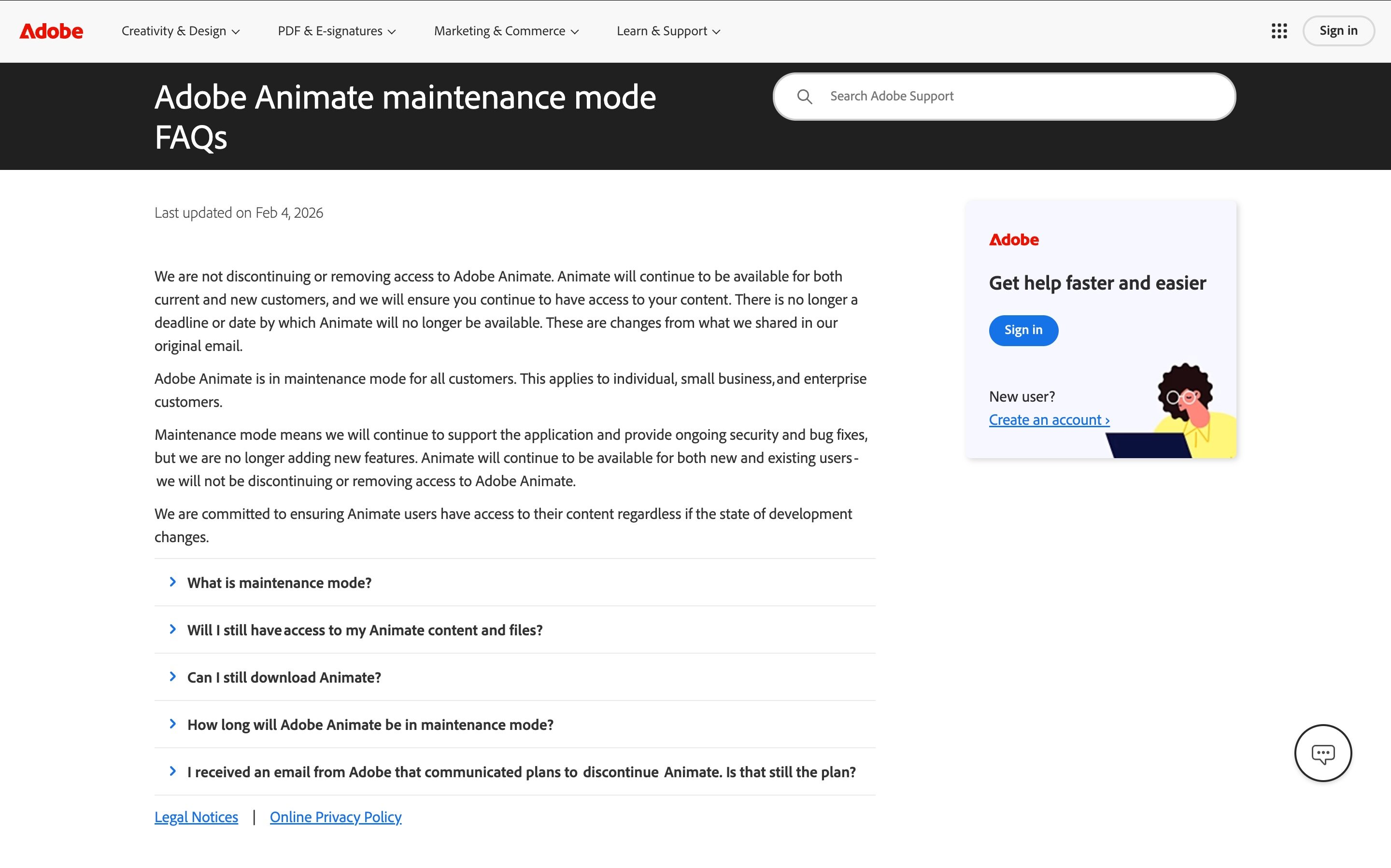This screenshot has height=868, width=1391.
Task: Click Sign in at top right
Action: (x=1338, y=30)
